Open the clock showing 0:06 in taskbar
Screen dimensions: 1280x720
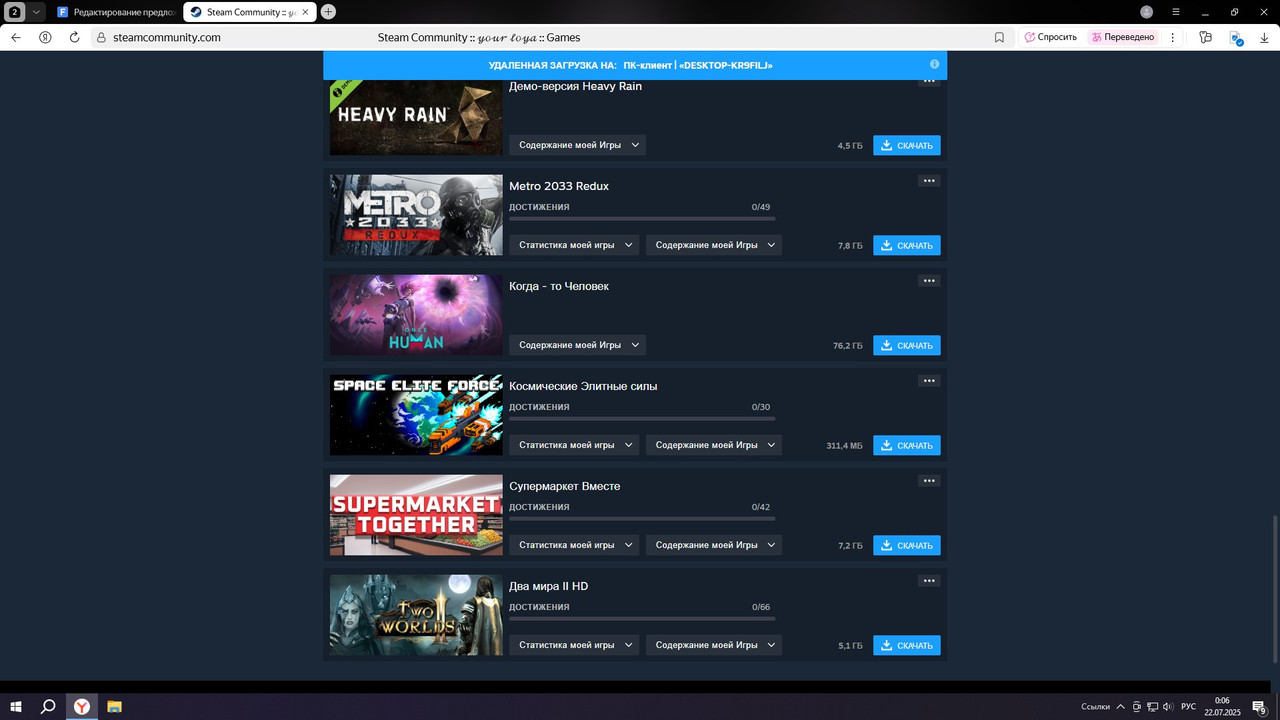click(1222, 707)
